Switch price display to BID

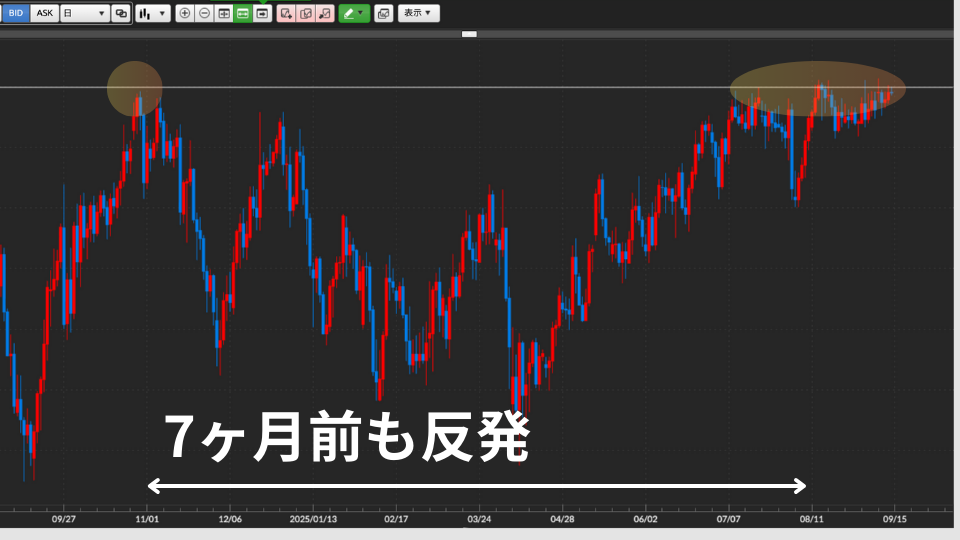pos(15,13)
